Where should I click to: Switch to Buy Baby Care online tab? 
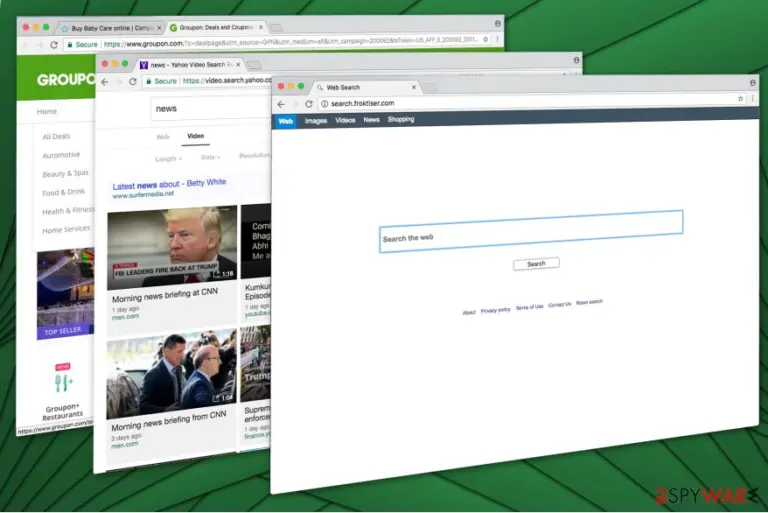point(111,28)
